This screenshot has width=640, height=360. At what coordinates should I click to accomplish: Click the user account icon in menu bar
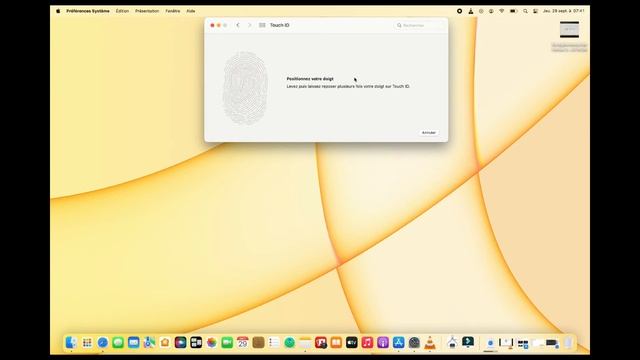tap(491, 11)
